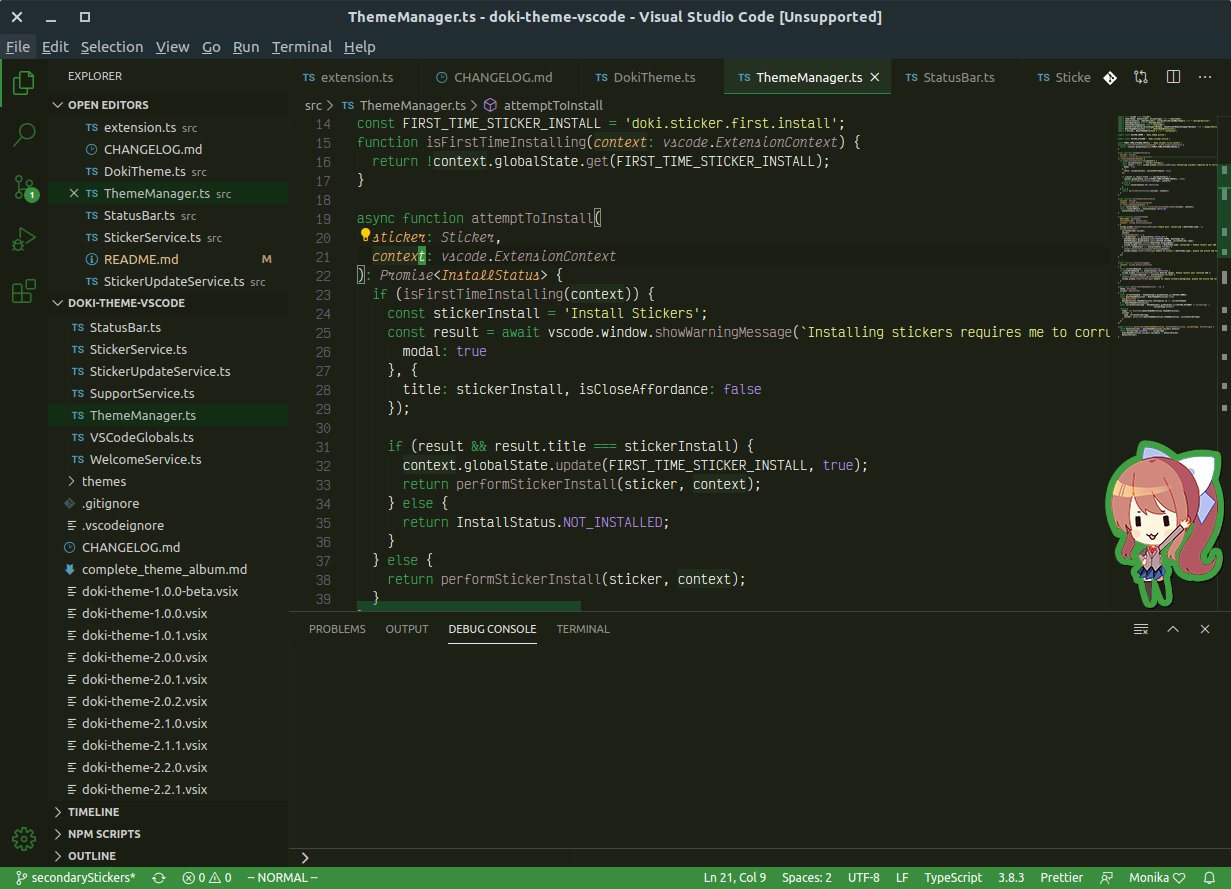This screenshot has width=1231, height=889.
Task: Open the Search view in activity bar
Action: point(24,134)
